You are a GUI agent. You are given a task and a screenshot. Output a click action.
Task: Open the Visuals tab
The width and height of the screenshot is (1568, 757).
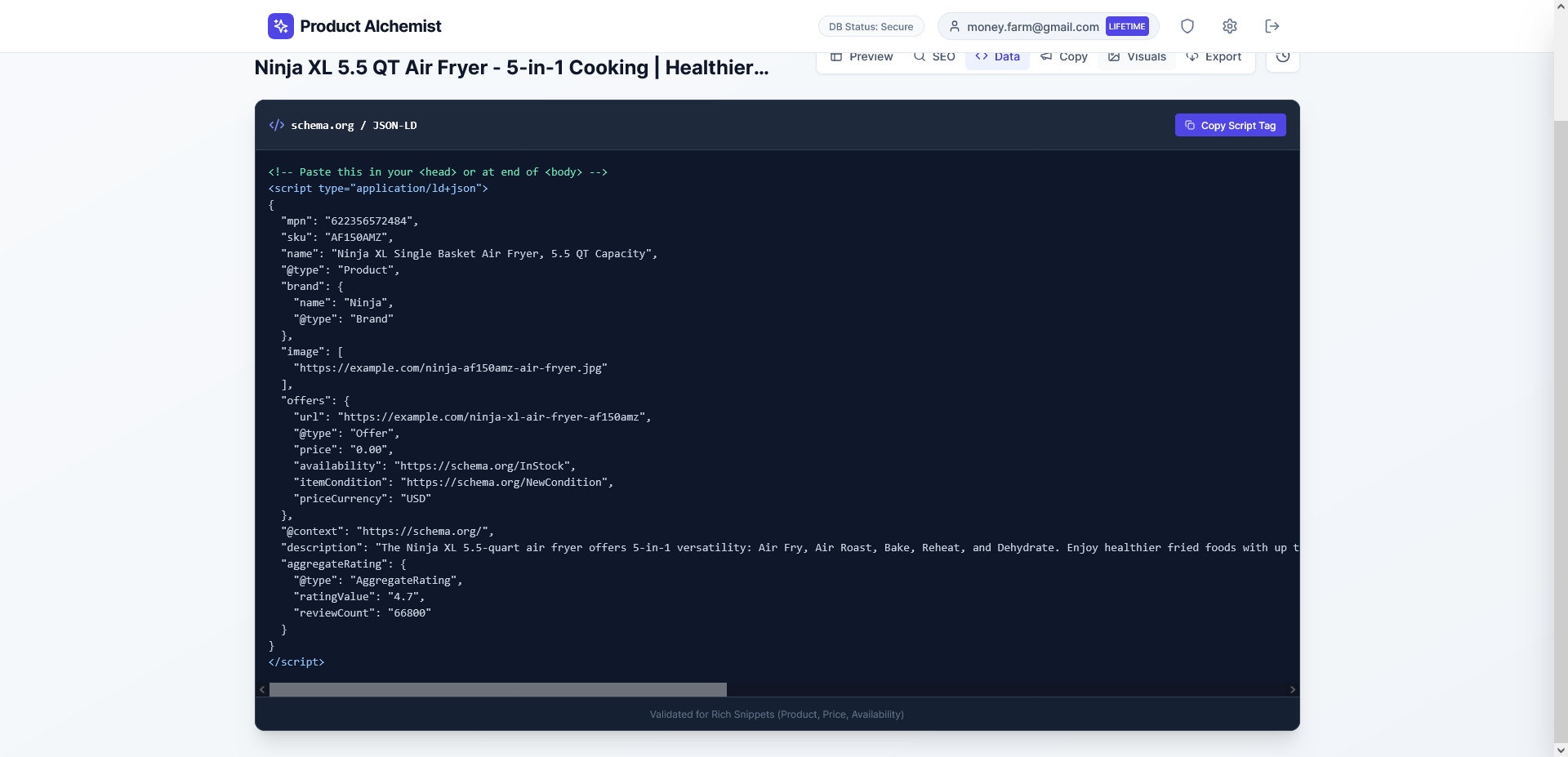coord(1137,56)
